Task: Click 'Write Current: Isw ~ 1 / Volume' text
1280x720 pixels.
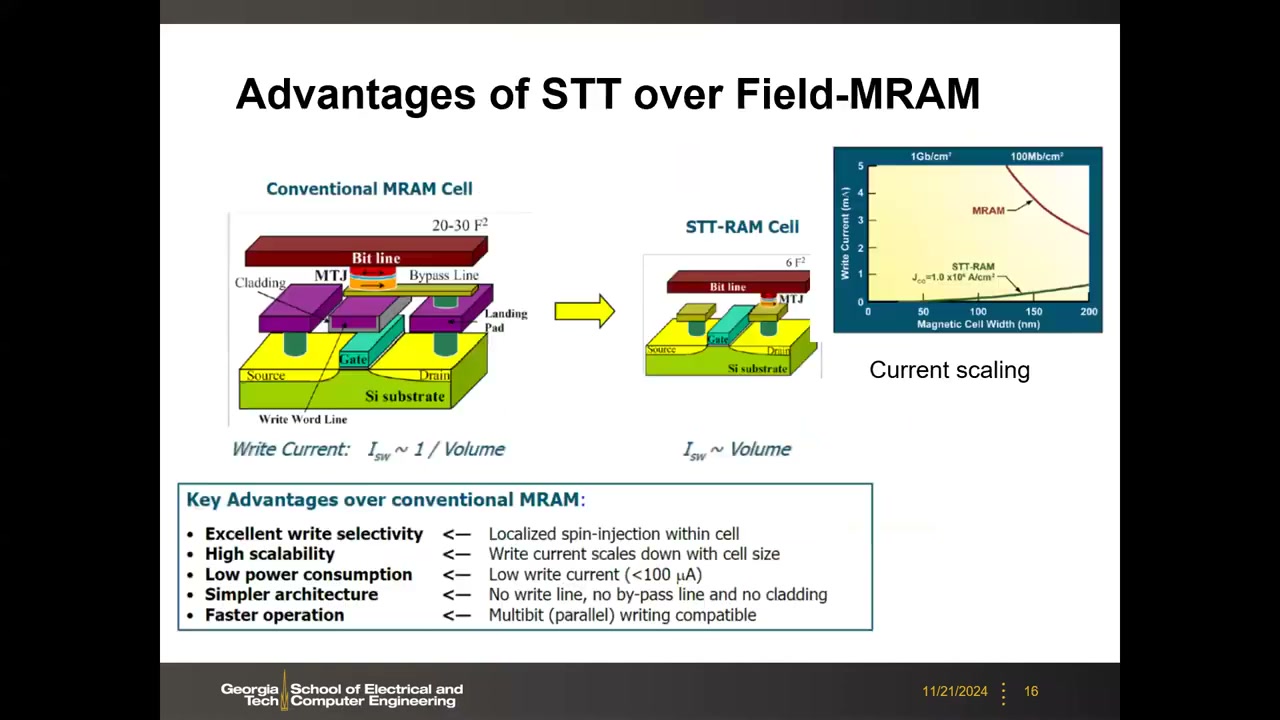Action: pyautogui.click(x=368, y=450)
